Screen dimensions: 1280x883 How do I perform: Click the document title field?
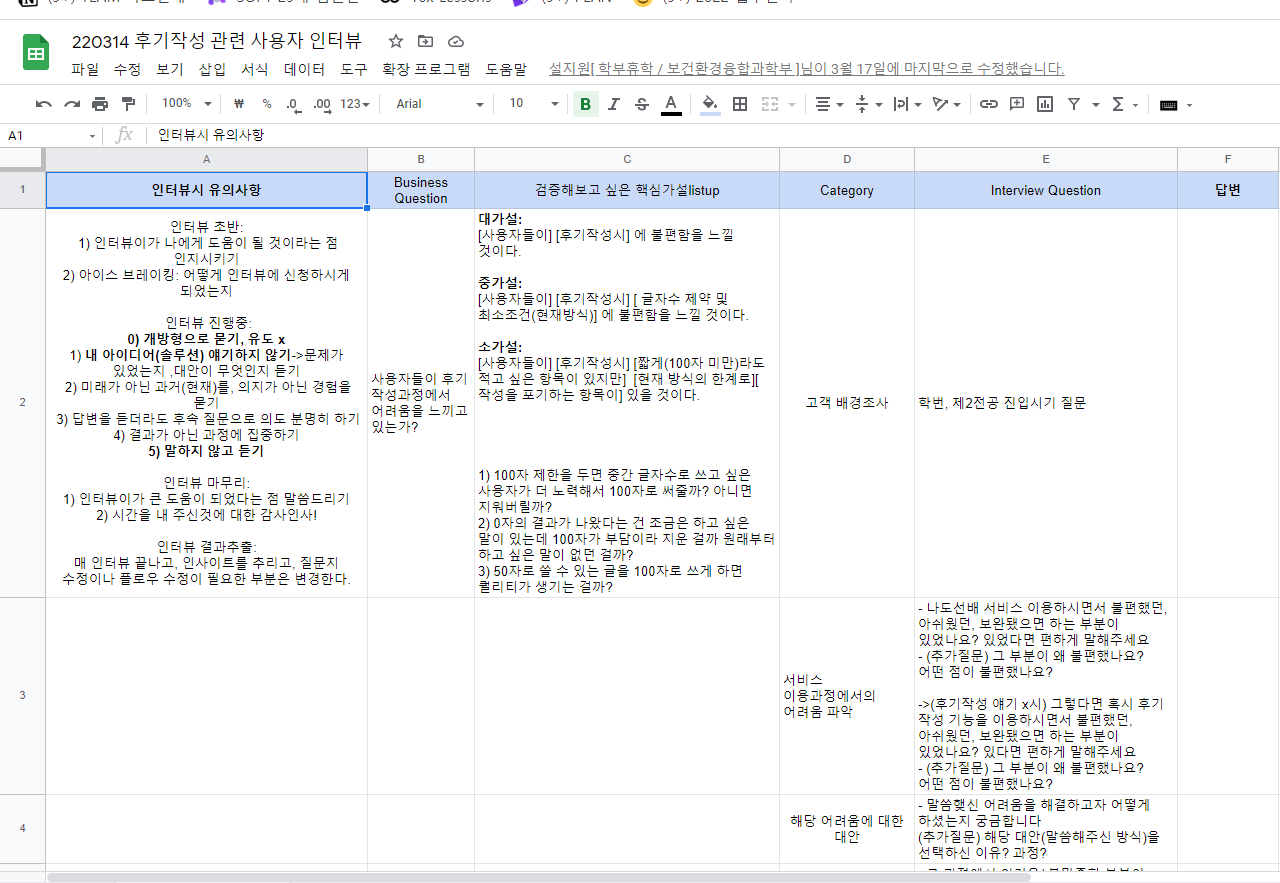click(217, 41)
